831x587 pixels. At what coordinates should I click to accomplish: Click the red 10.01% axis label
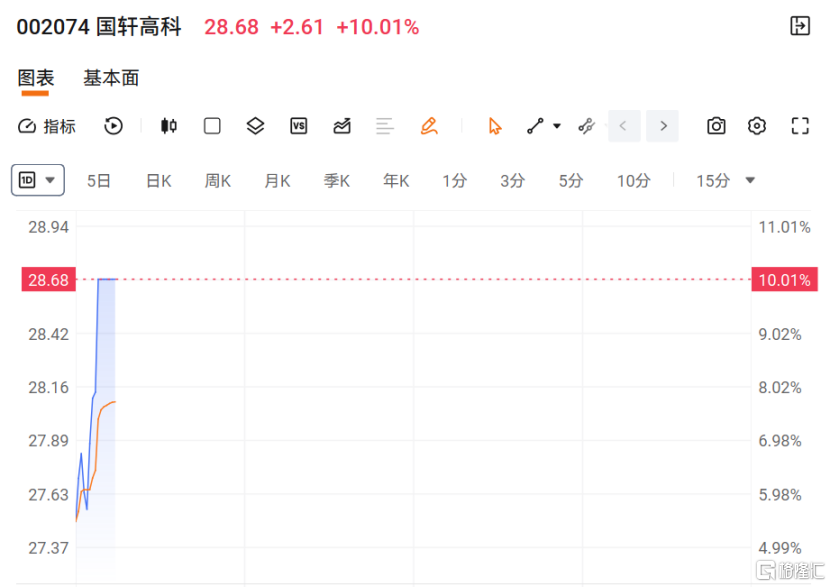tap(784, 279)
